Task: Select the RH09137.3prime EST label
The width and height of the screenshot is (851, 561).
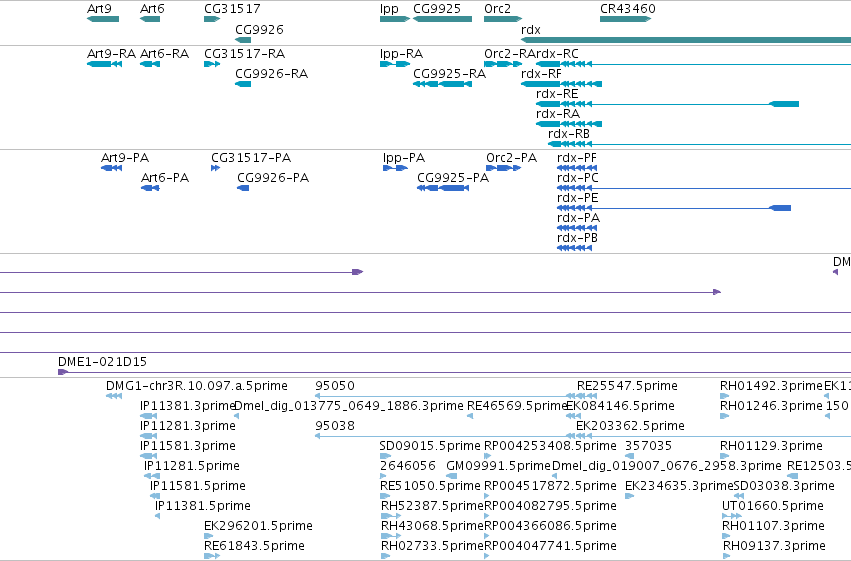Action: tap(774, 546)
